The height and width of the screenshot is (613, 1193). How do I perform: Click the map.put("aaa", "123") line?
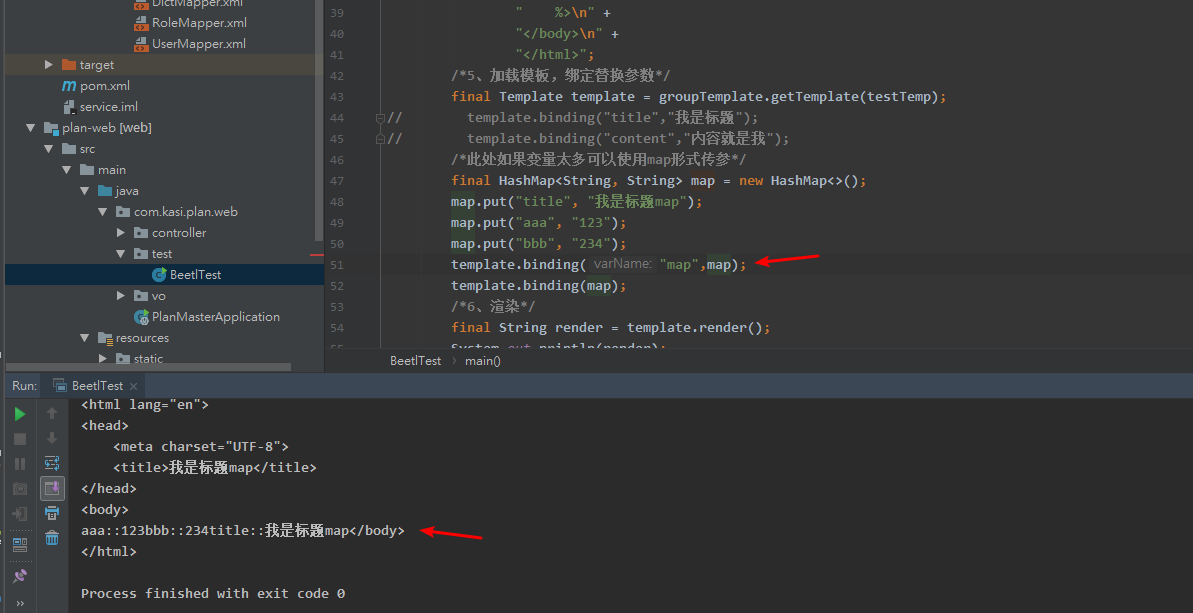[x=539, y=223]
